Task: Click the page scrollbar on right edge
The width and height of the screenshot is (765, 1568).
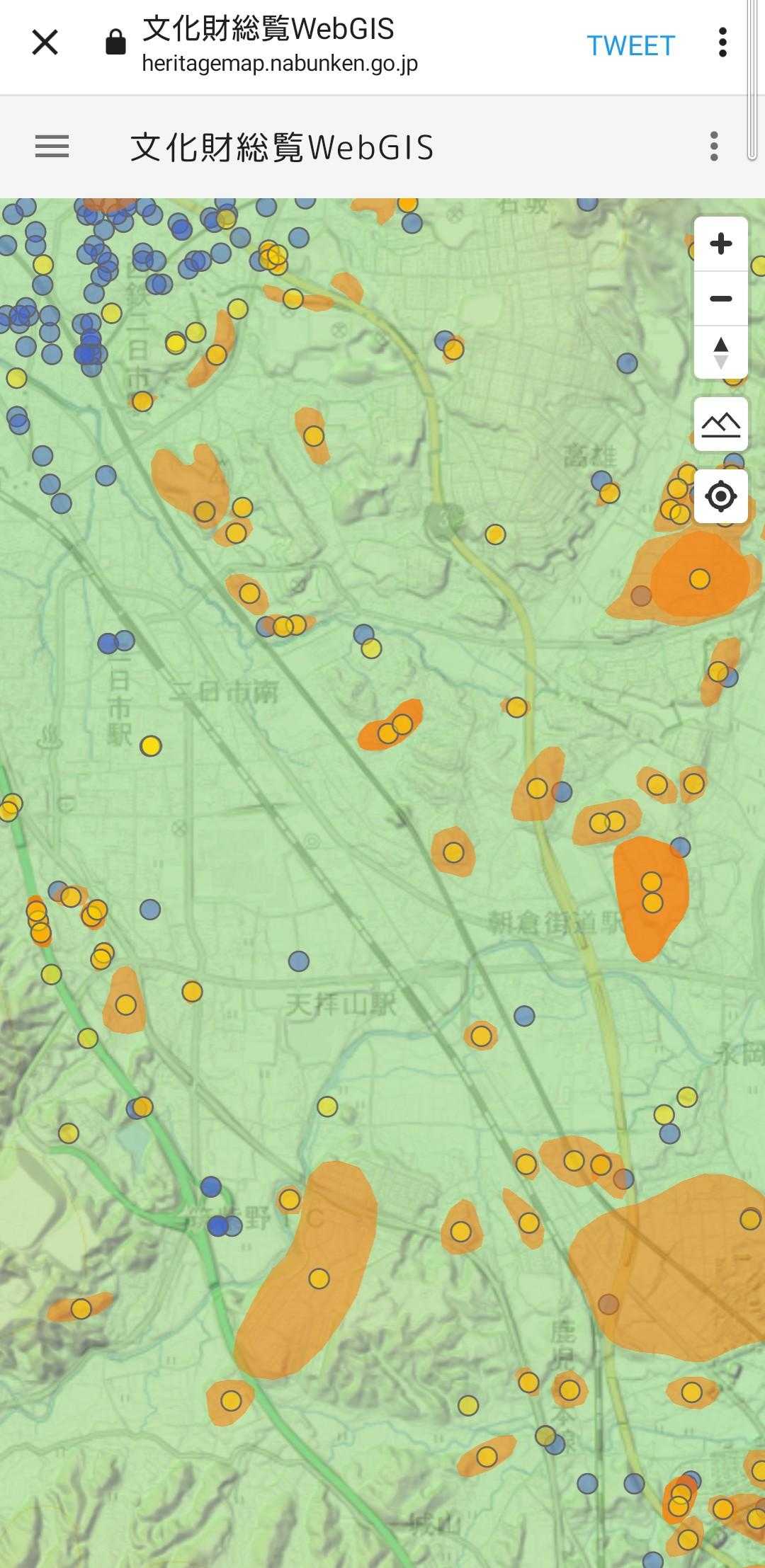Action: pos(752,81)
